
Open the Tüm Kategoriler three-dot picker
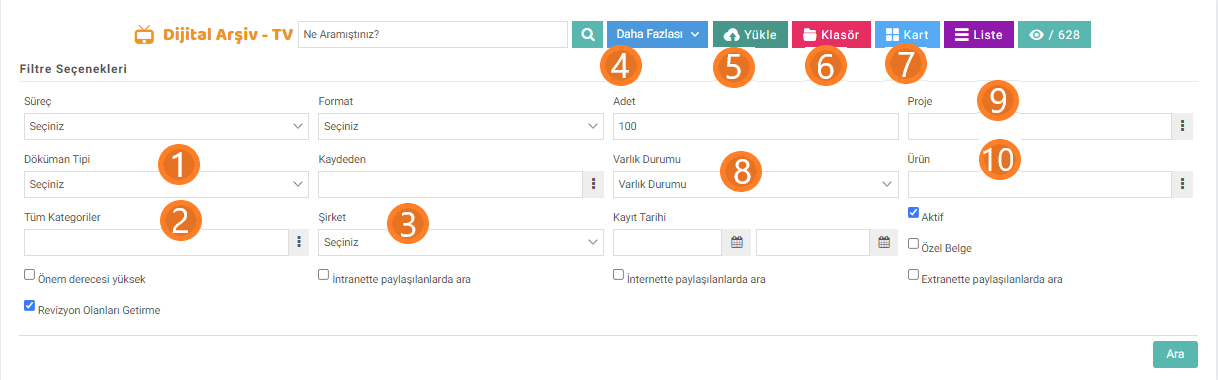click(x=299, y=242)
